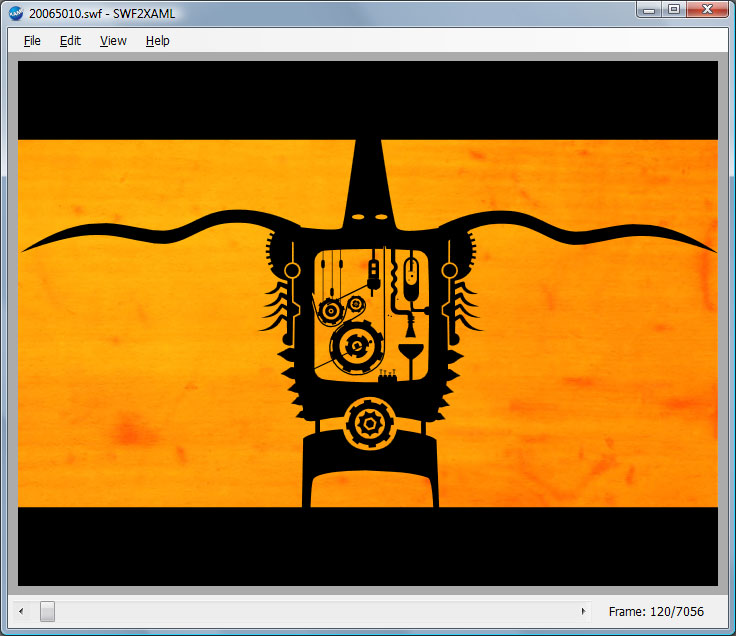Close the SWF2XAML window
Image resolution: width=736 pixels, height=636 pixels.
point(708,9)
